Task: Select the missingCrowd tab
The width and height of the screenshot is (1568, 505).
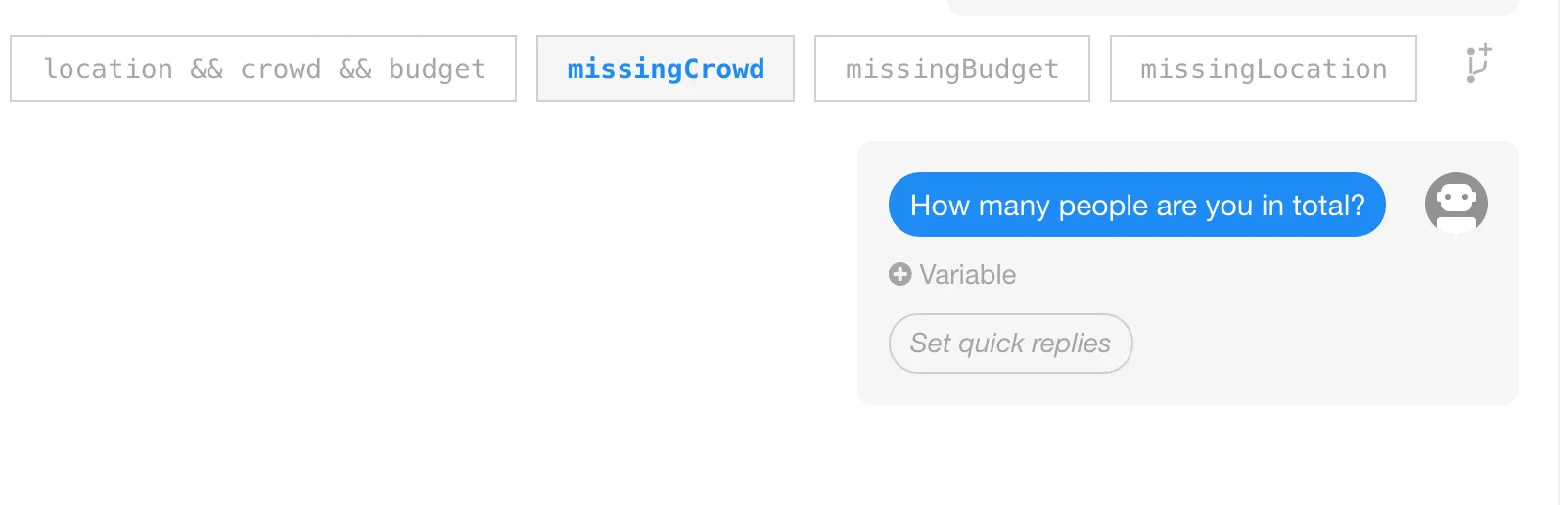Action: tap(666, 69)
